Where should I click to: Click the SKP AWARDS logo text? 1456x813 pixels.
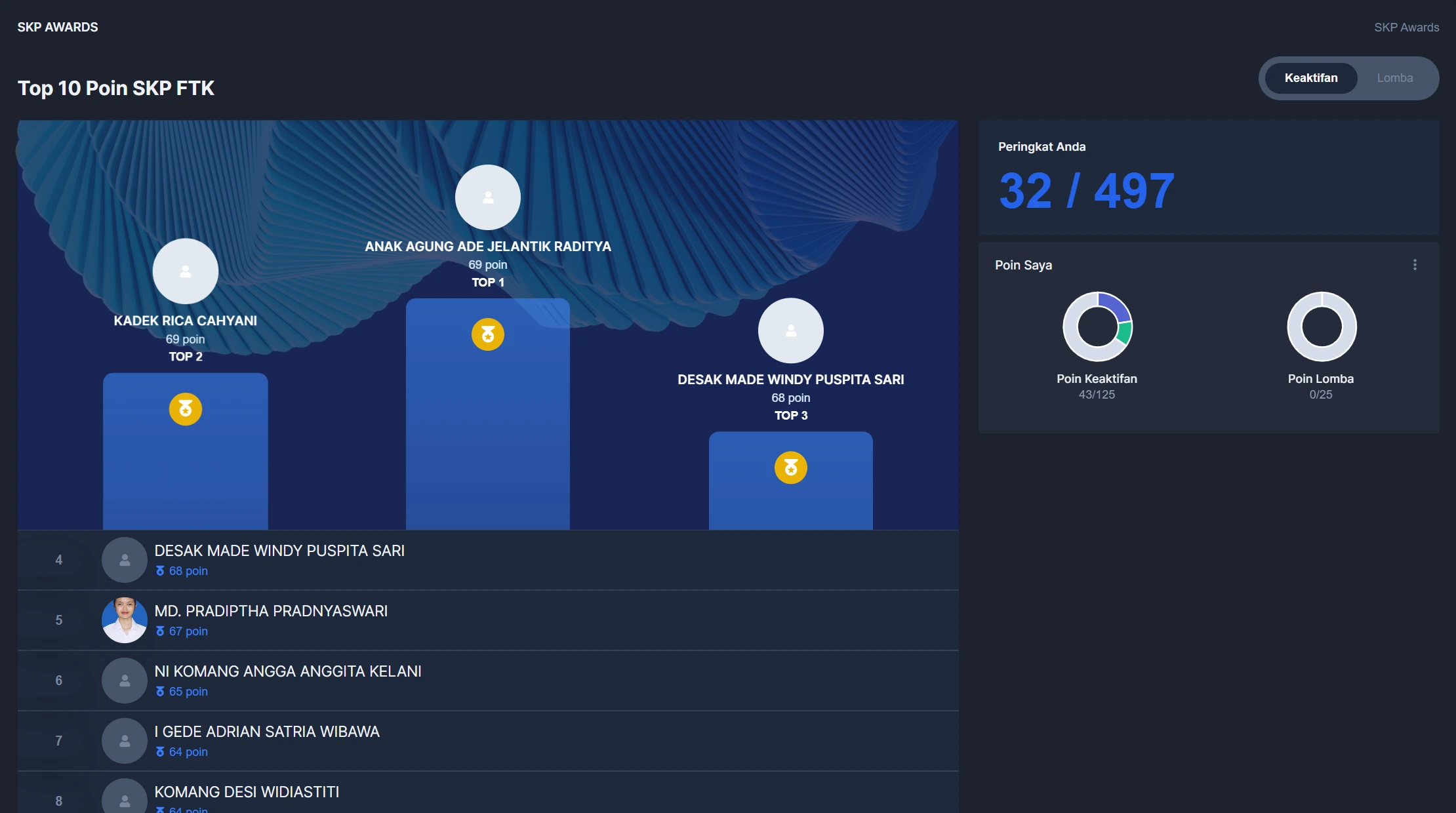click(x=57, y=27)
